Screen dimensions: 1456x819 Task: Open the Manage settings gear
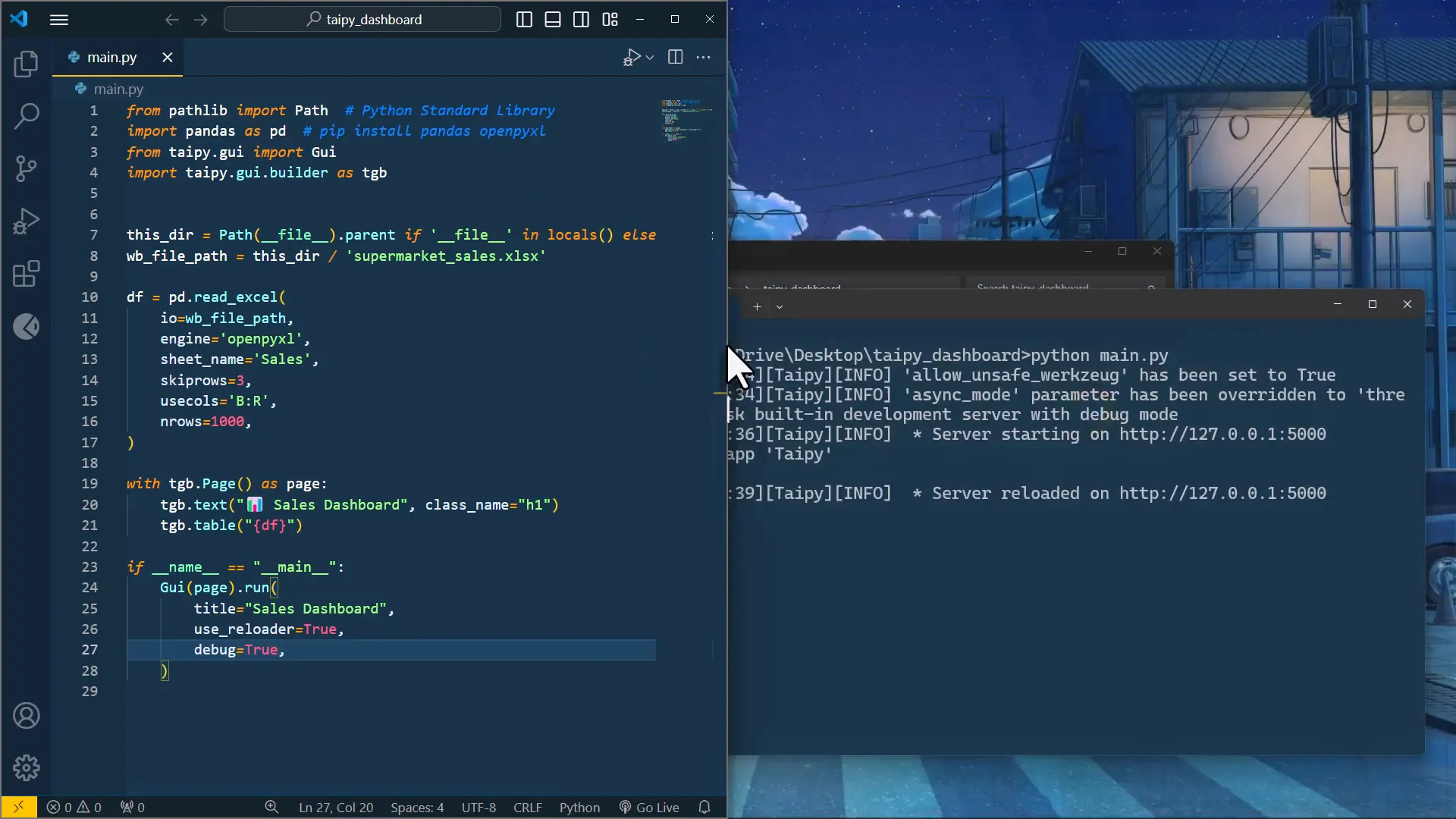(26, 767)
